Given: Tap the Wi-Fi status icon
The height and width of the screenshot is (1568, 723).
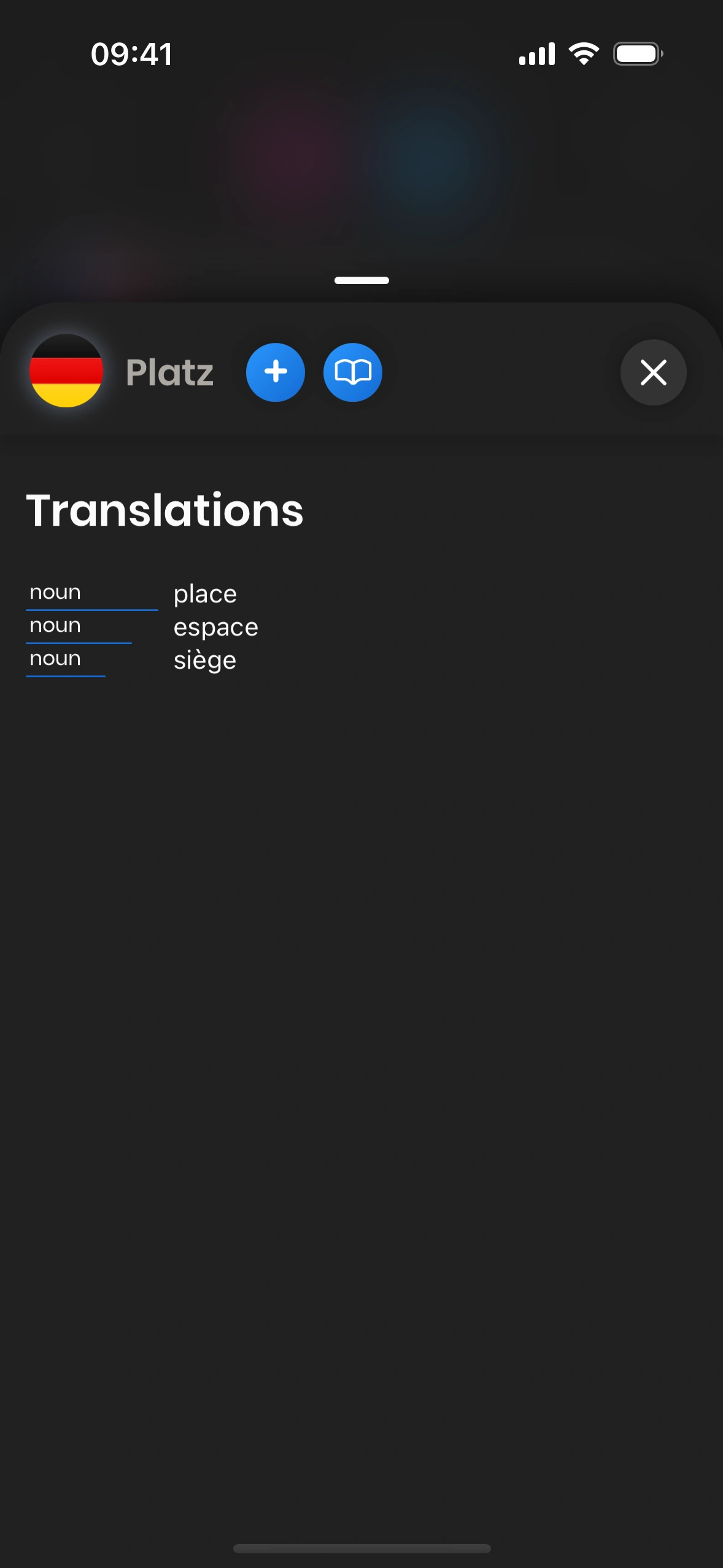Looking at the screenshot, I should (x=584, y=54).
